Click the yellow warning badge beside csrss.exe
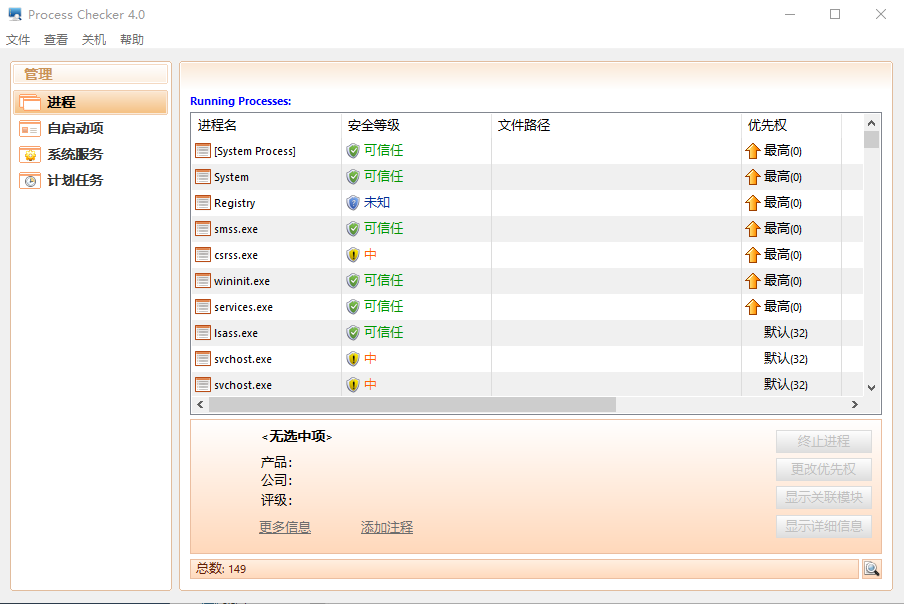This screenshot has width=904, height=604. (354, 254)
